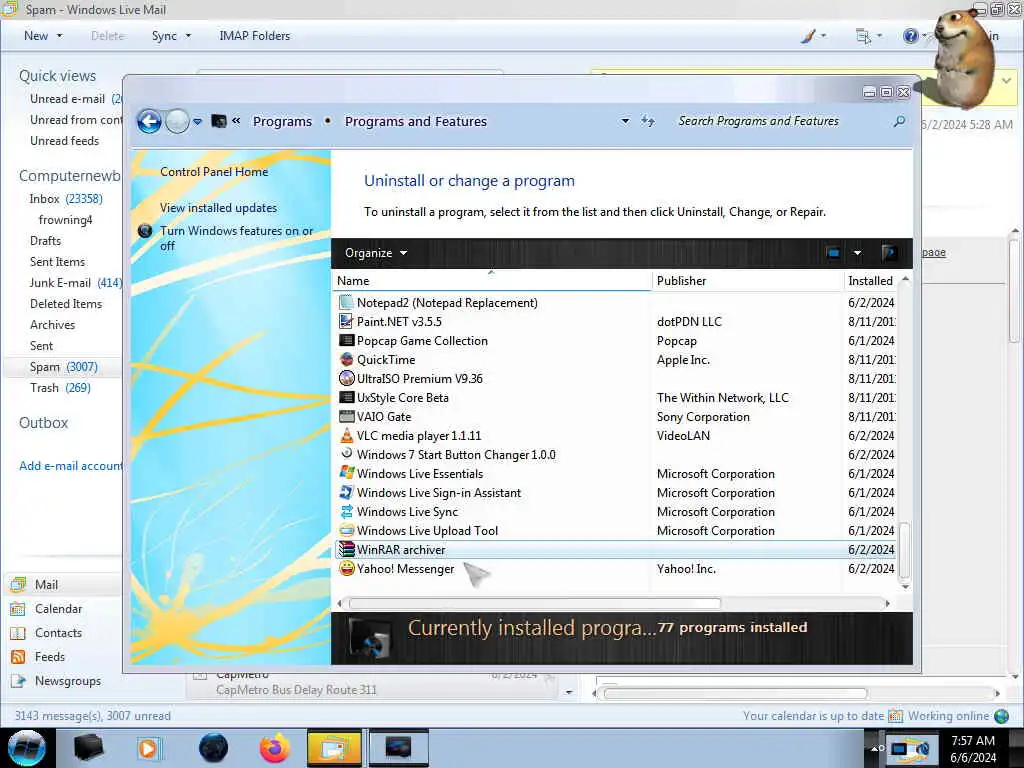This screenshot has width=1024, height=768.
Task: Select UltraISO Premium V9.36 icon
Action: point(346,378)
